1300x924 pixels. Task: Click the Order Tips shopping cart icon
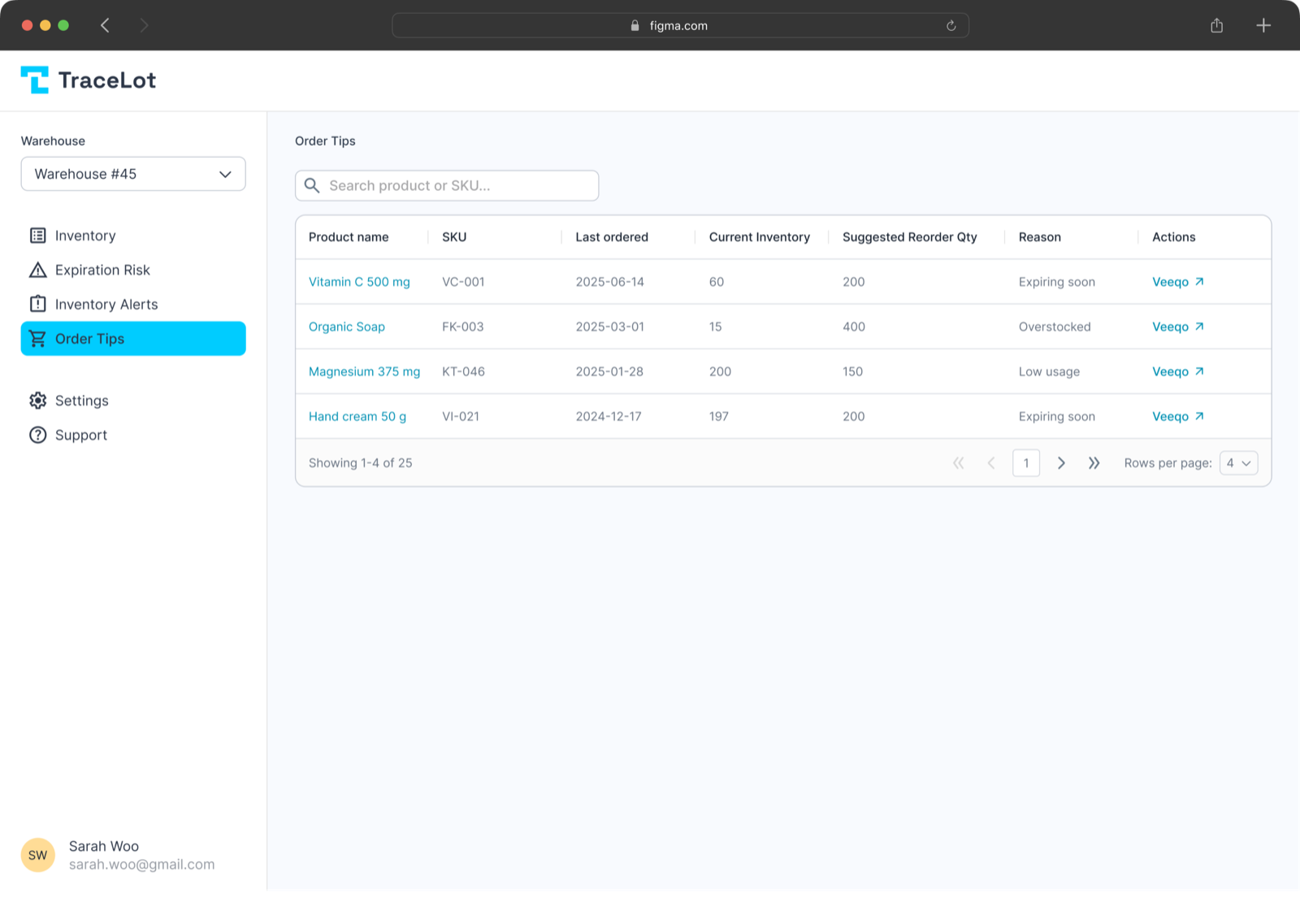(x=37, y=338)
